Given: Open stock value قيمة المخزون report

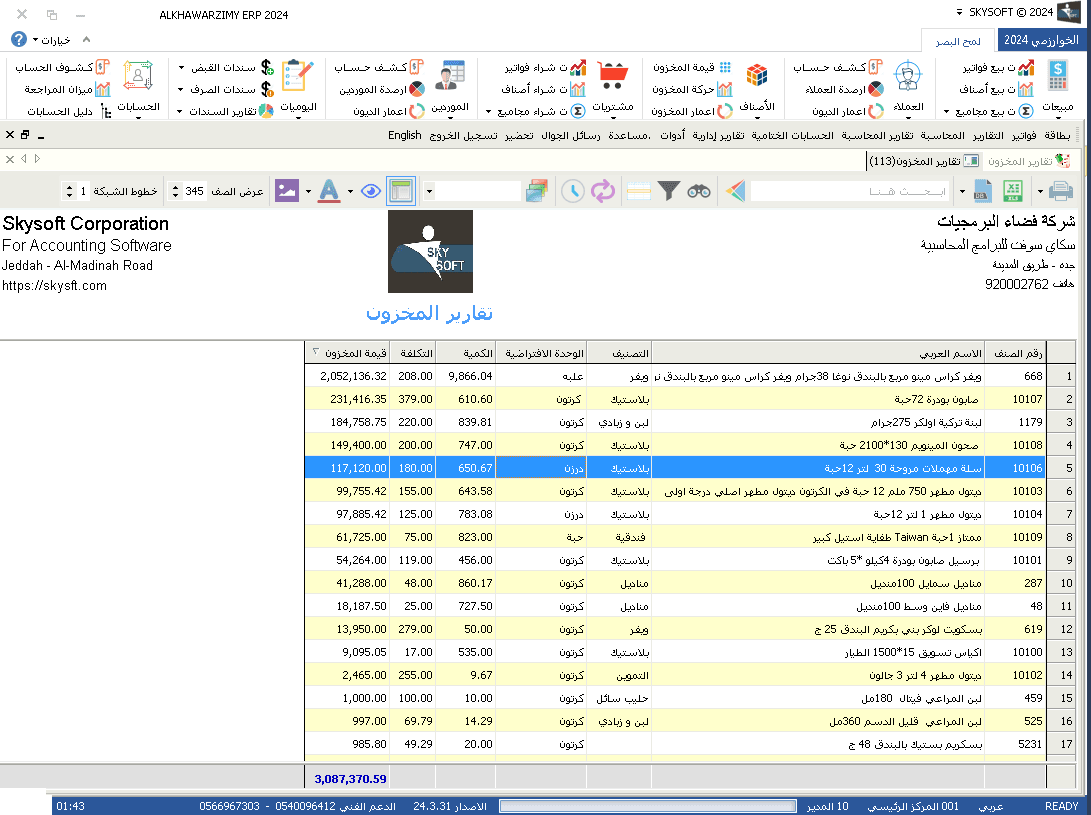Looking at the screenshot, I should [692, 68].
